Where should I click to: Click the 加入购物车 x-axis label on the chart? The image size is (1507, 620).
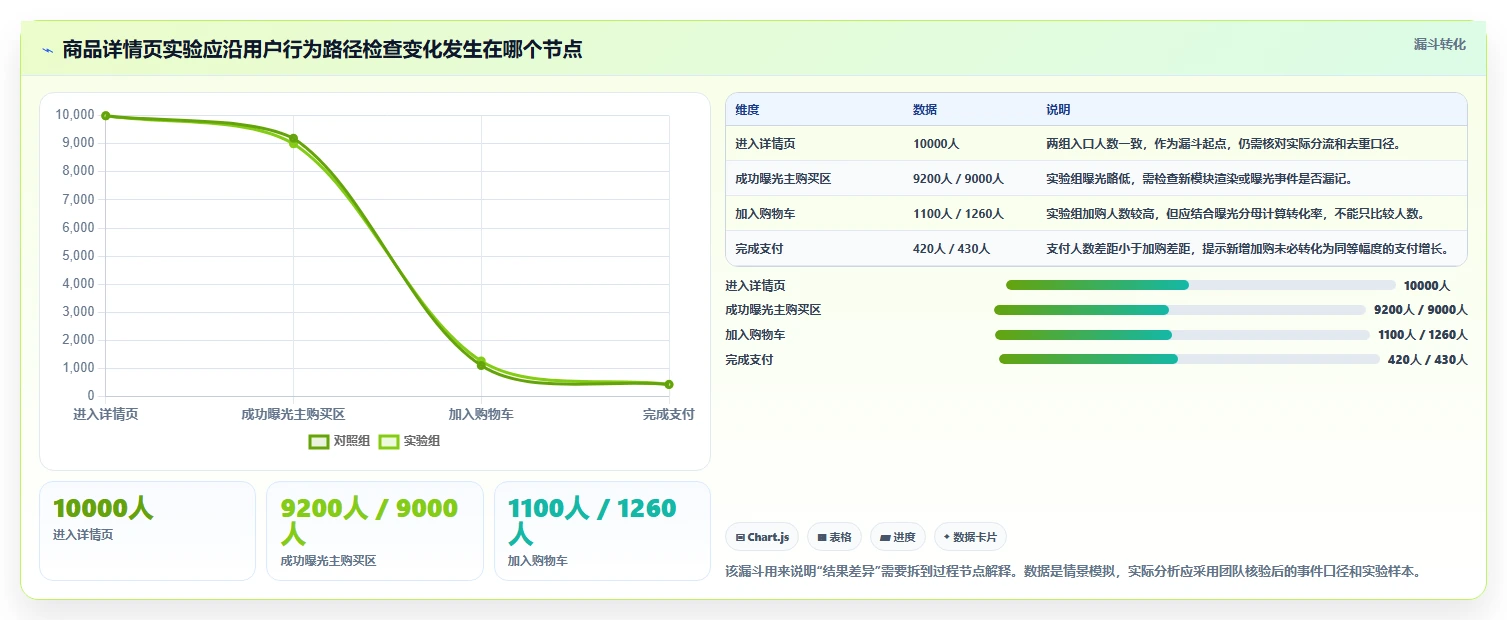[x=481, y=414]
